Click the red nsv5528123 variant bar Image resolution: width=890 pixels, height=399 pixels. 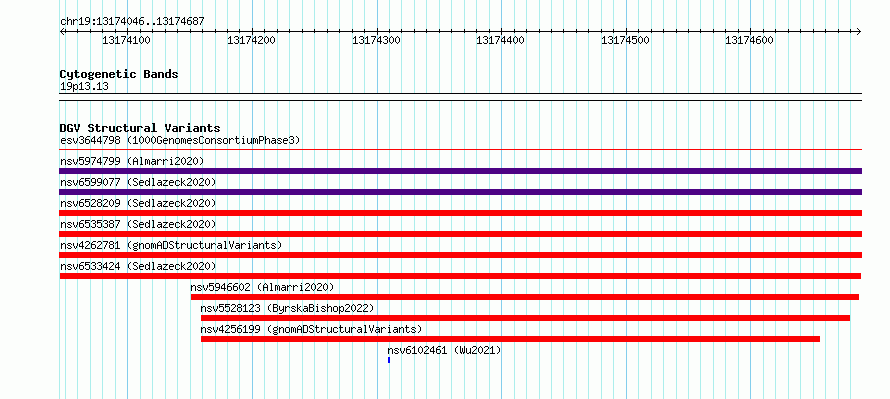526,318
